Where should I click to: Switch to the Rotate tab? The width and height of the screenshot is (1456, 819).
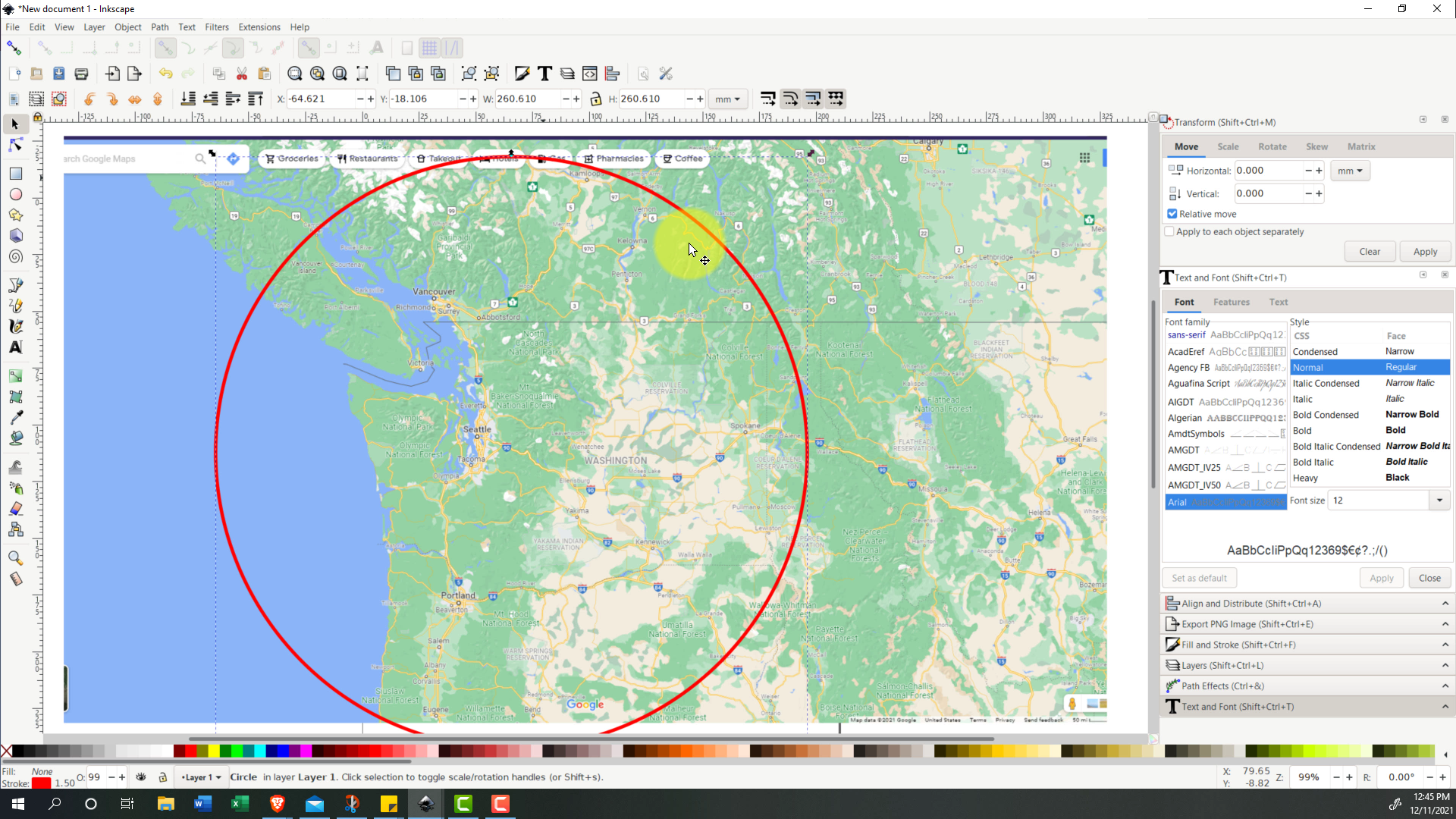(1272, 147)
